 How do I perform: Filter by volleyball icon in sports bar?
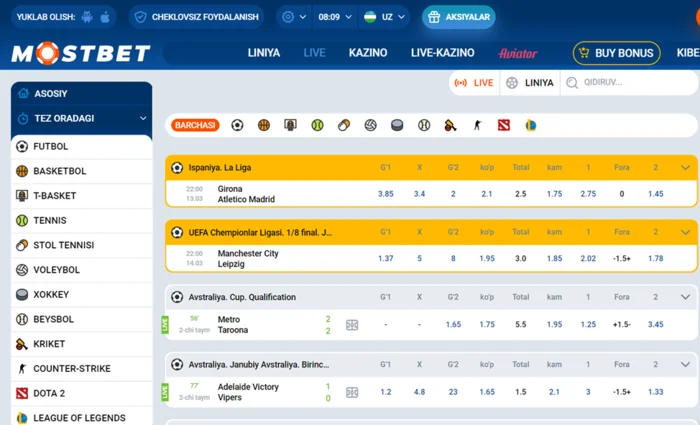tap(371, 125)
